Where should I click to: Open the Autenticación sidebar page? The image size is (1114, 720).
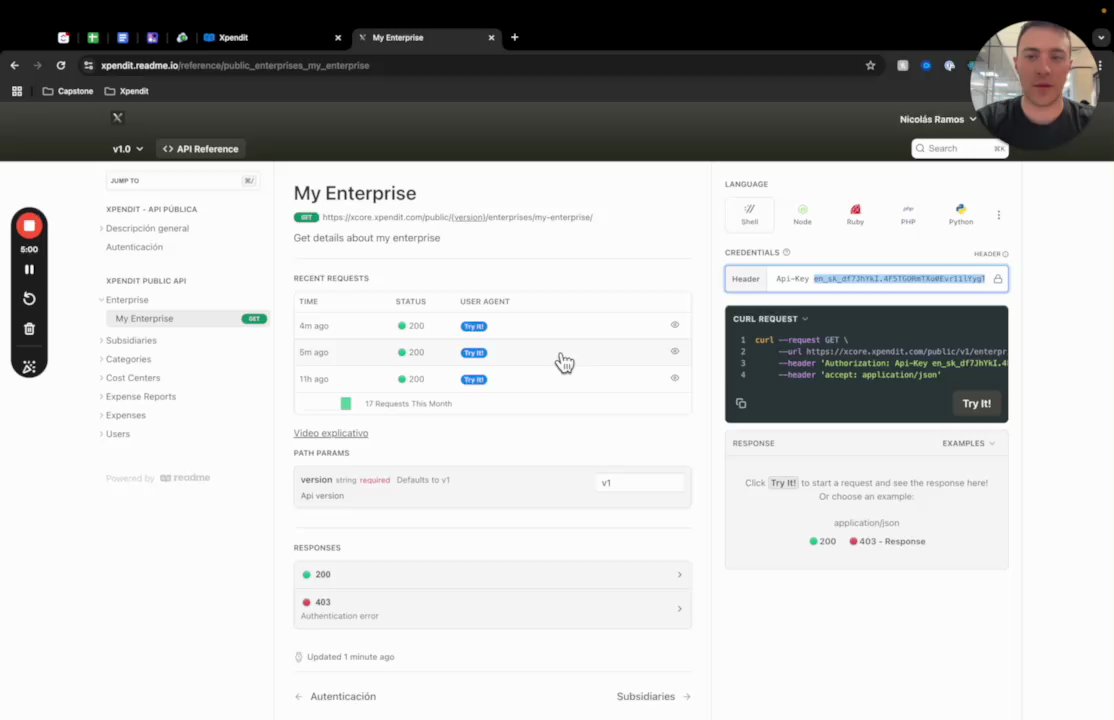click(134, 247)
